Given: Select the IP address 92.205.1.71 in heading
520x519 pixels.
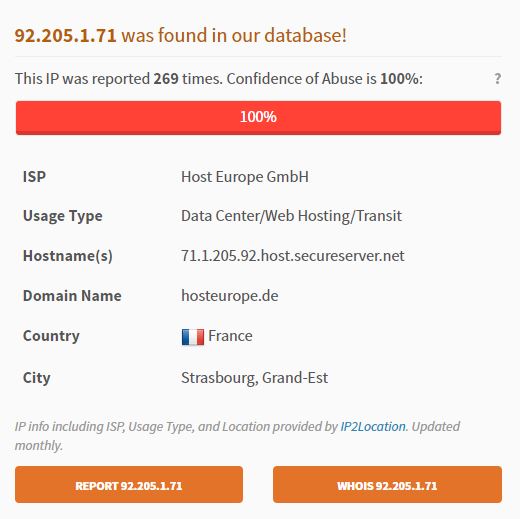Looking at the screenshot, I should click(x=65, y=36).
